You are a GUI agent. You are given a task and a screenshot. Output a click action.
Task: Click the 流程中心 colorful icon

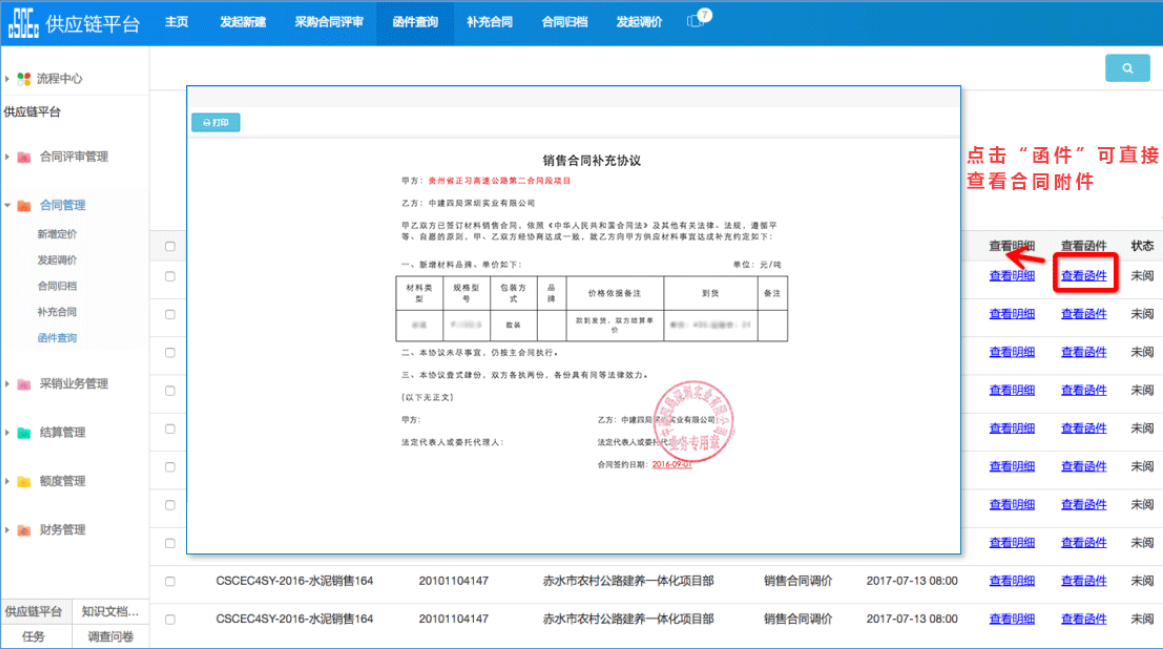(24, 78)
